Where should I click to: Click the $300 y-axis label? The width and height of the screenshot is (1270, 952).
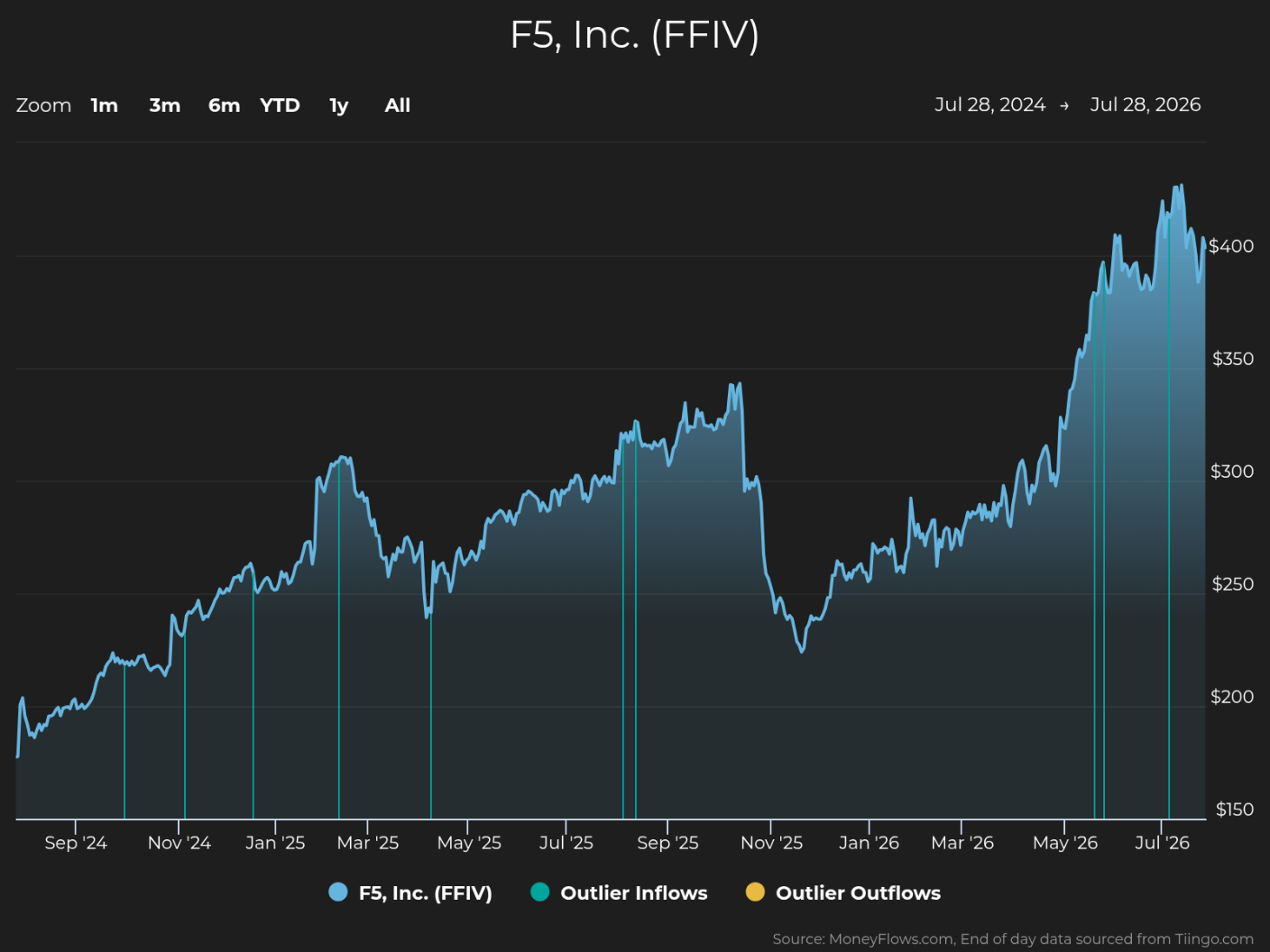click(1232, 471)
